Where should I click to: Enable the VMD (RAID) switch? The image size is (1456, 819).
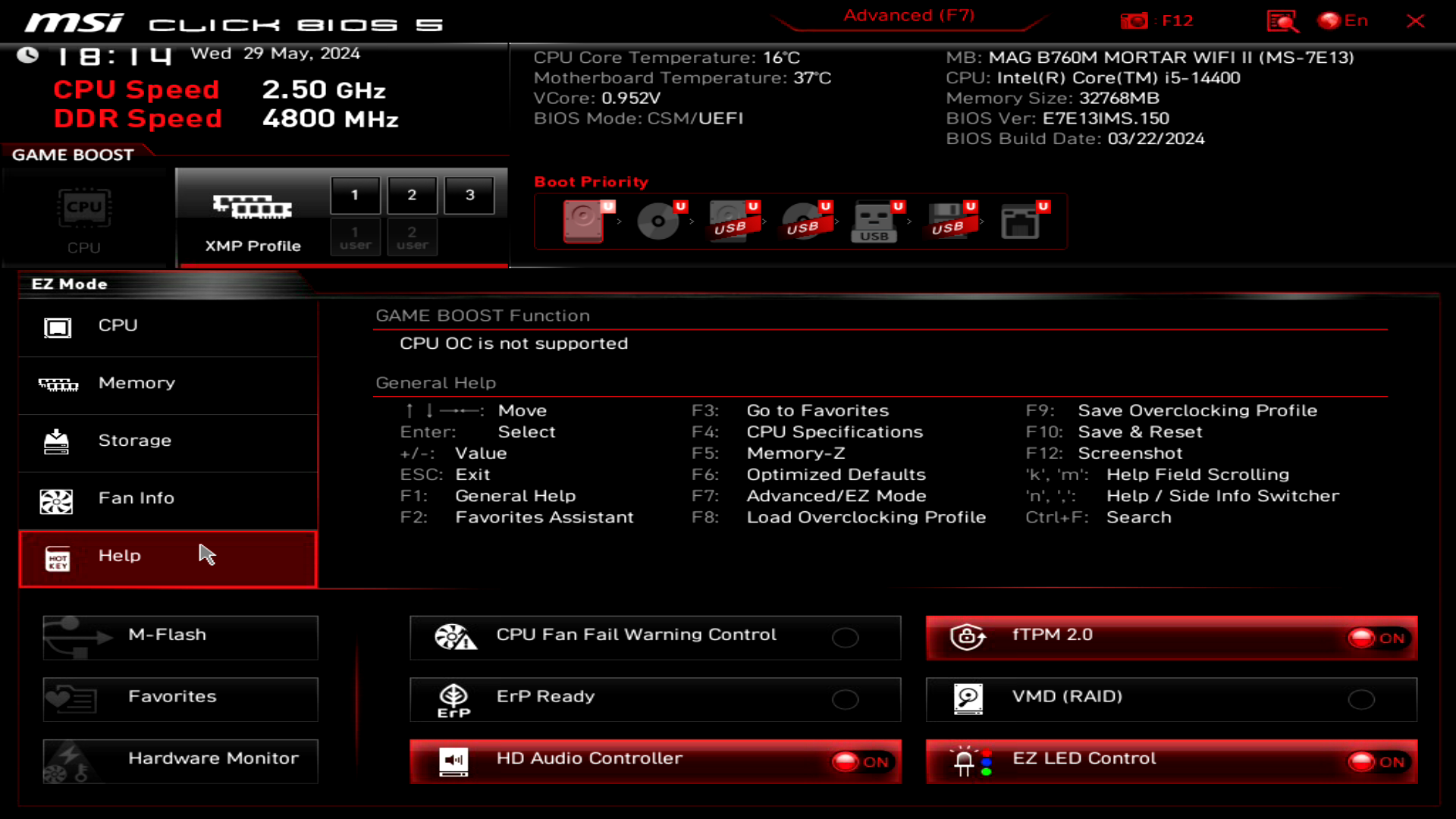point(1361,699)
